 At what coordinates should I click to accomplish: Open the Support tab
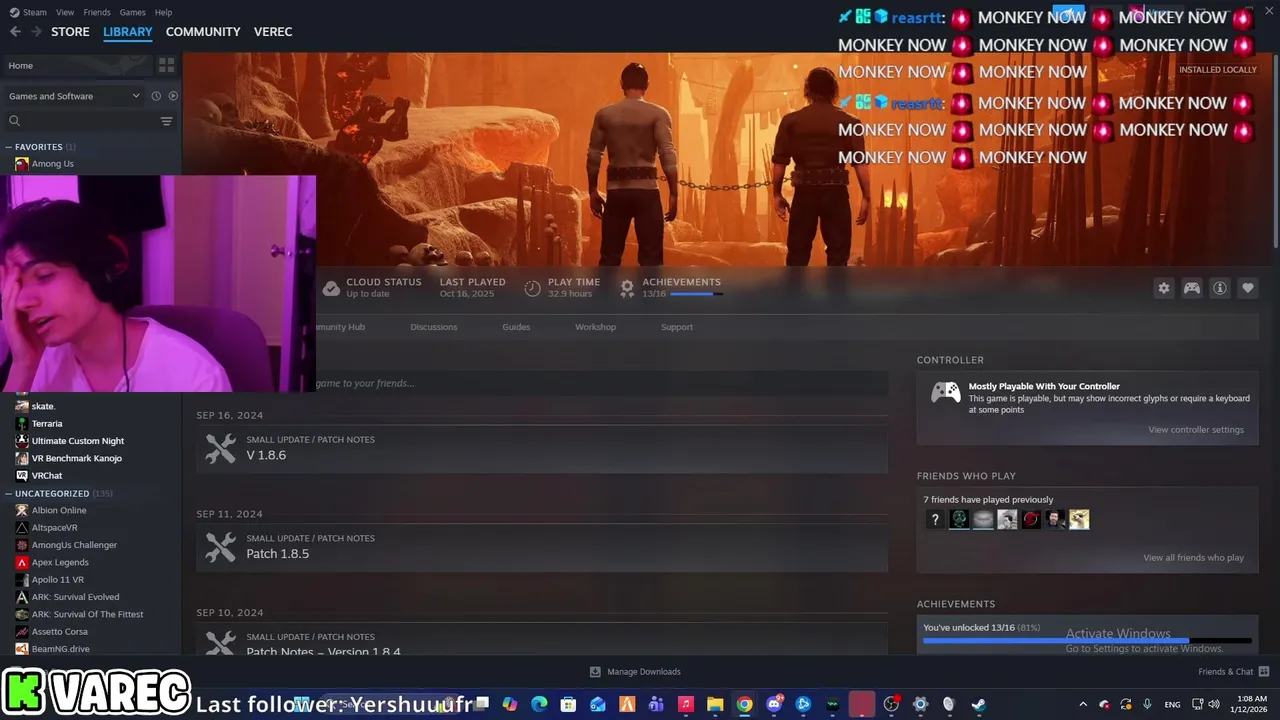(x=677, y=327)
